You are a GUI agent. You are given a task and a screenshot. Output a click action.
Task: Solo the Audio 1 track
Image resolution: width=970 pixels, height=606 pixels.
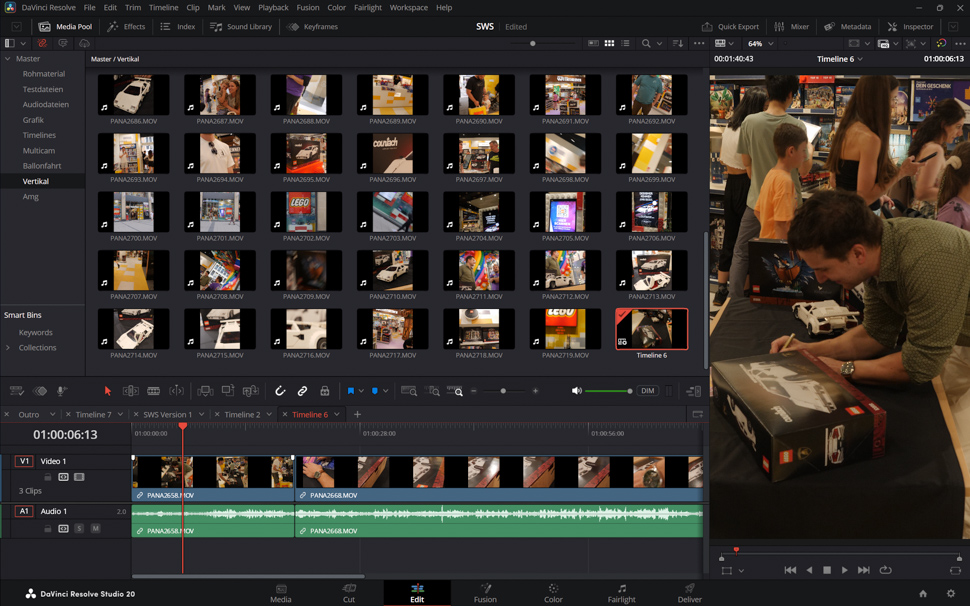(79, 528)
